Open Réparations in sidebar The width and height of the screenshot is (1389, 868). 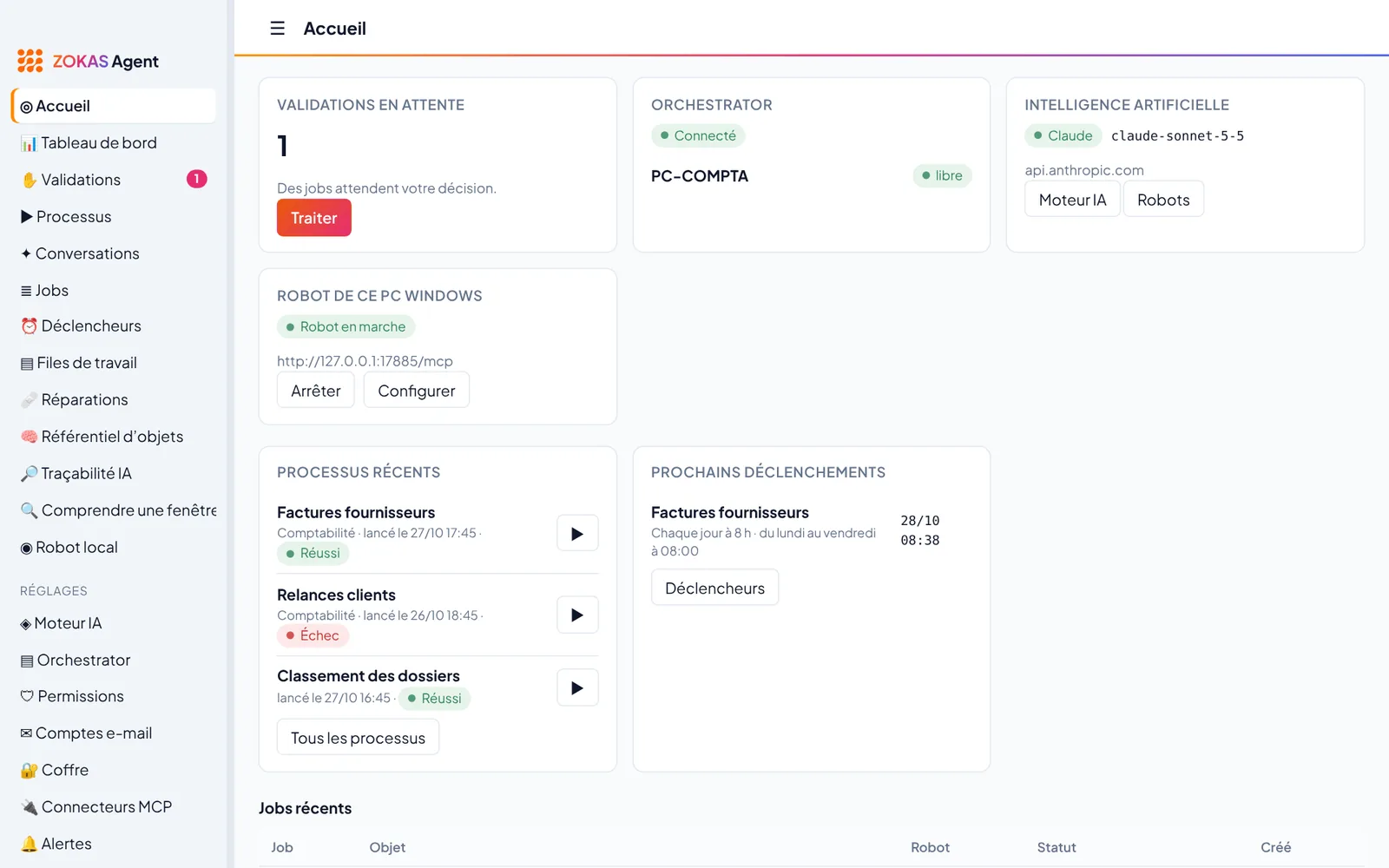[x=114, y=400]
